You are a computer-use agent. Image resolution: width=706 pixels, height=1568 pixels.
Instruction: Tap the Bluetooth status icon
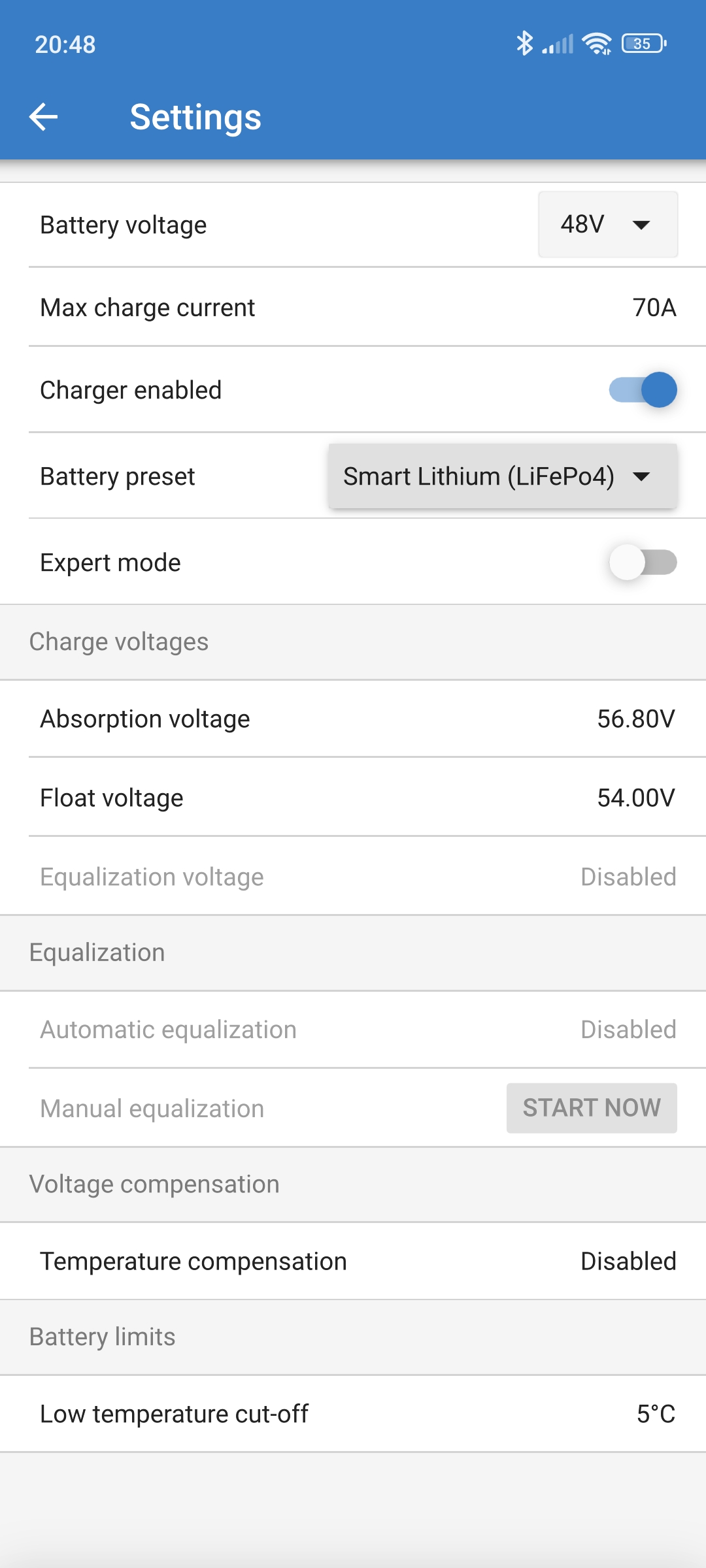(x=524, y=44)
